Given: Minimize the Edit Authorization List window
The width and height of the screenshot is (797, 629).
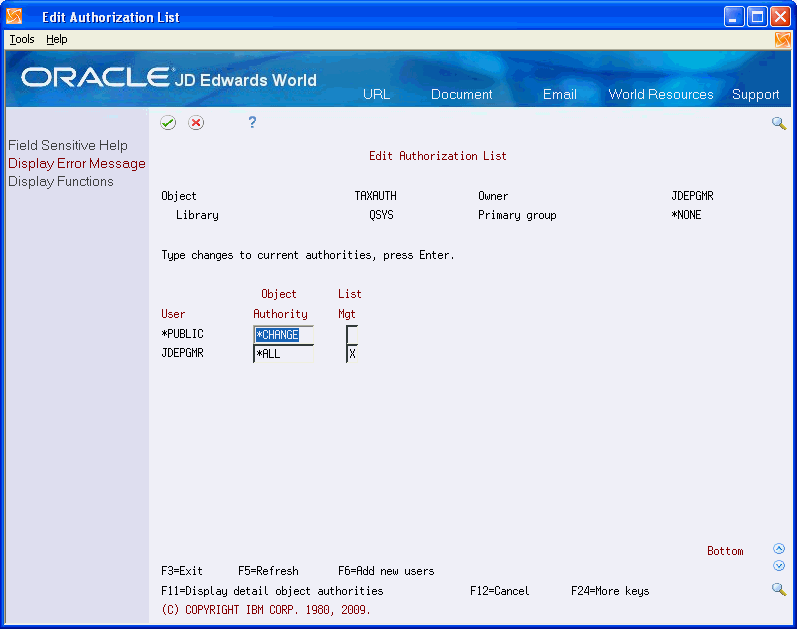Looking at the screenshot, I should (733, 17).
